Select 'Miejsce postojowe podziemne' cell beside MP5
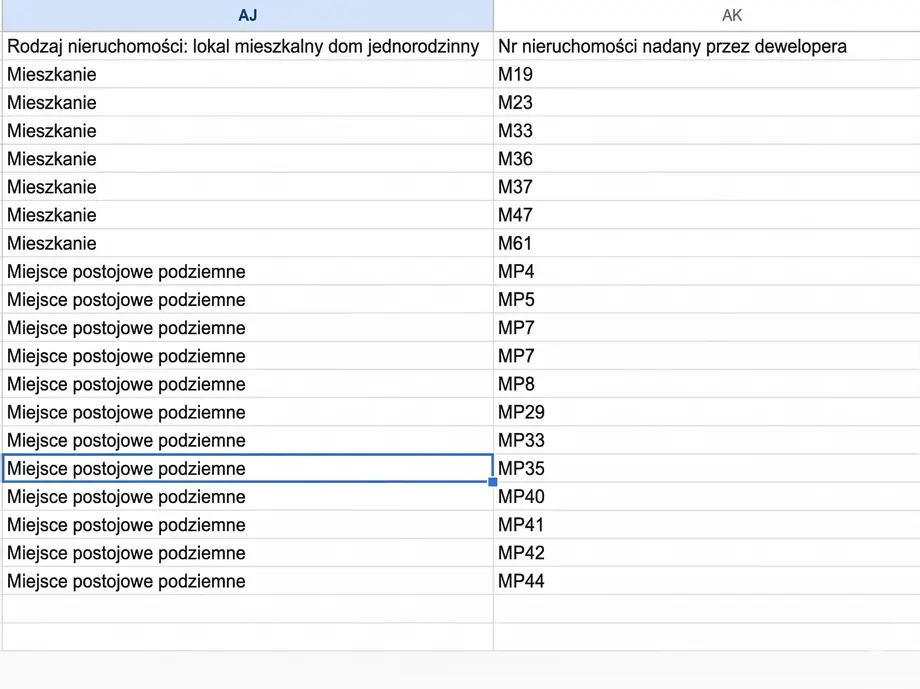The image size is (920, 689). tap(247, 300)
